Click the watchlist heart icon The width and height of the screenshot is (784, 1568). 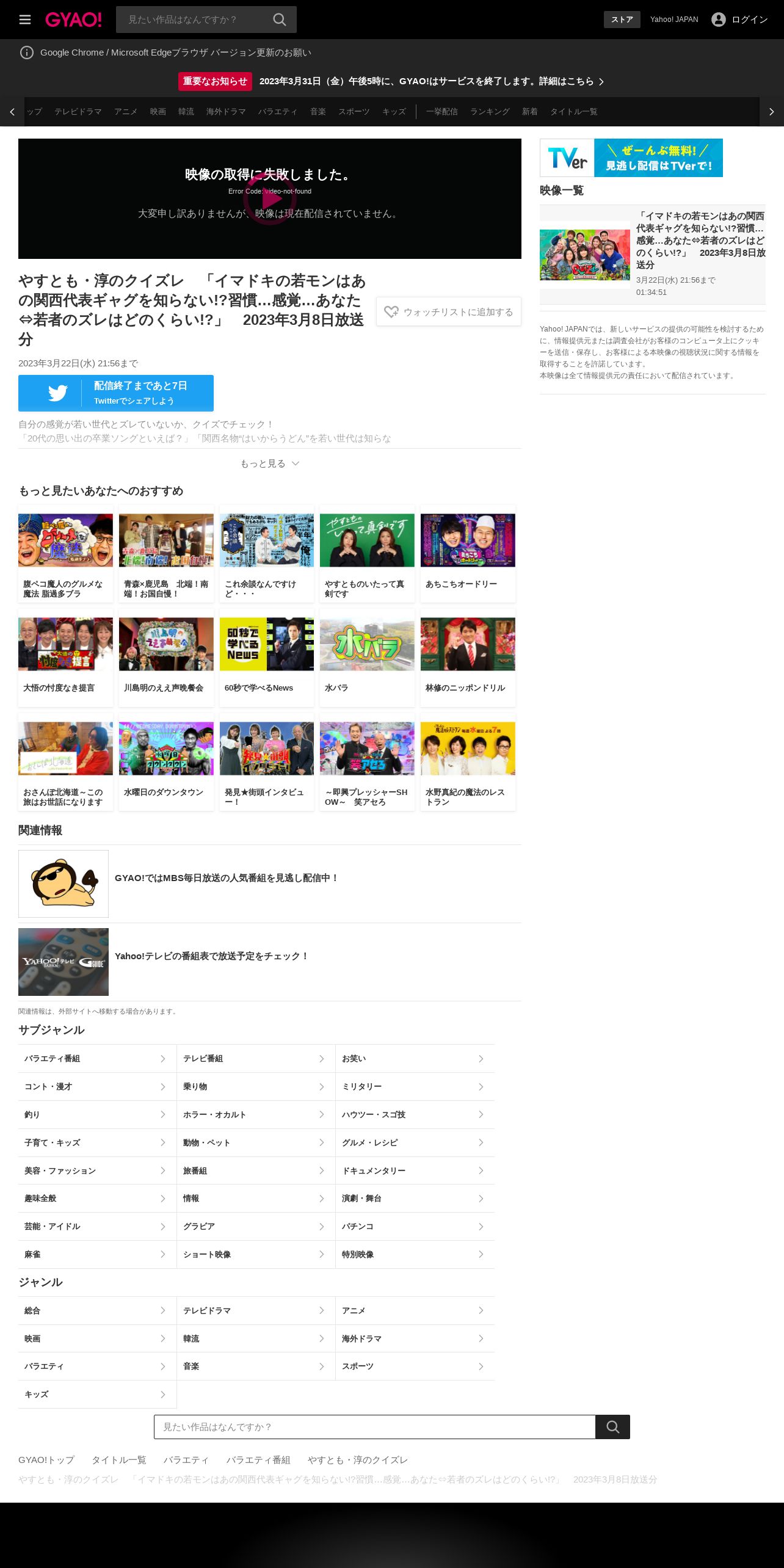[x=391, y=312]
